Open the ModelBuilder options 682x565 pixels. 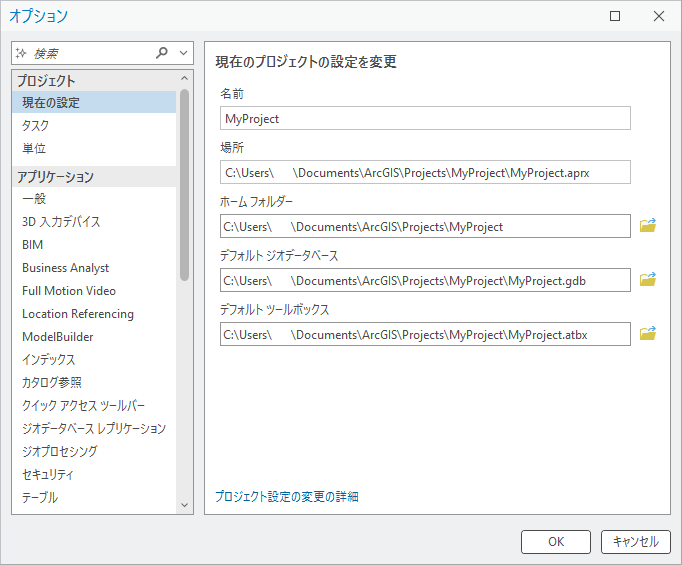point(57,337)
